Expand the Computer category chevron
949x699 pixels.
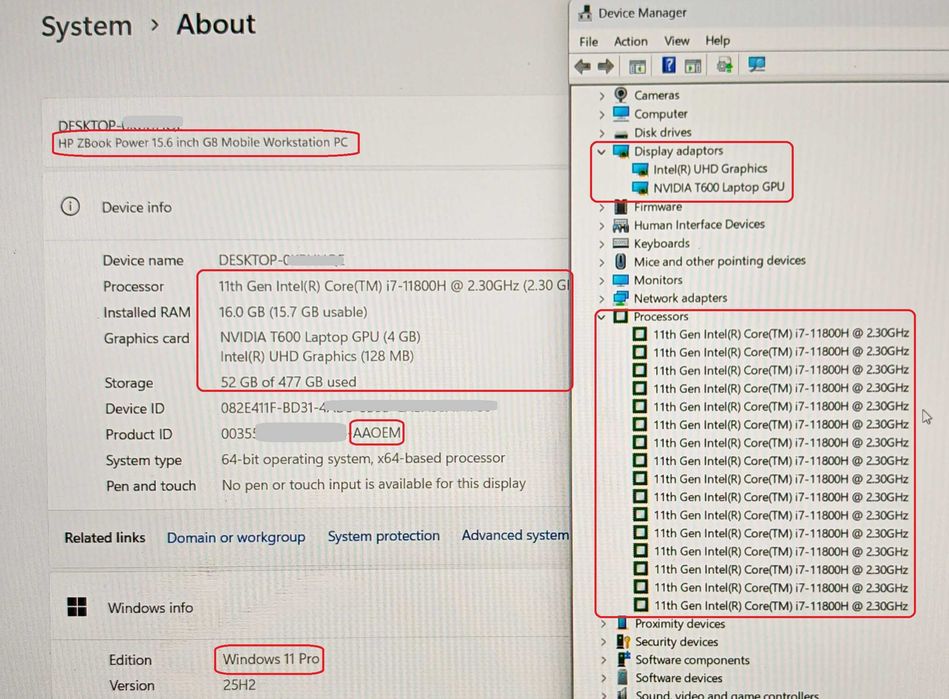point(602,114)
